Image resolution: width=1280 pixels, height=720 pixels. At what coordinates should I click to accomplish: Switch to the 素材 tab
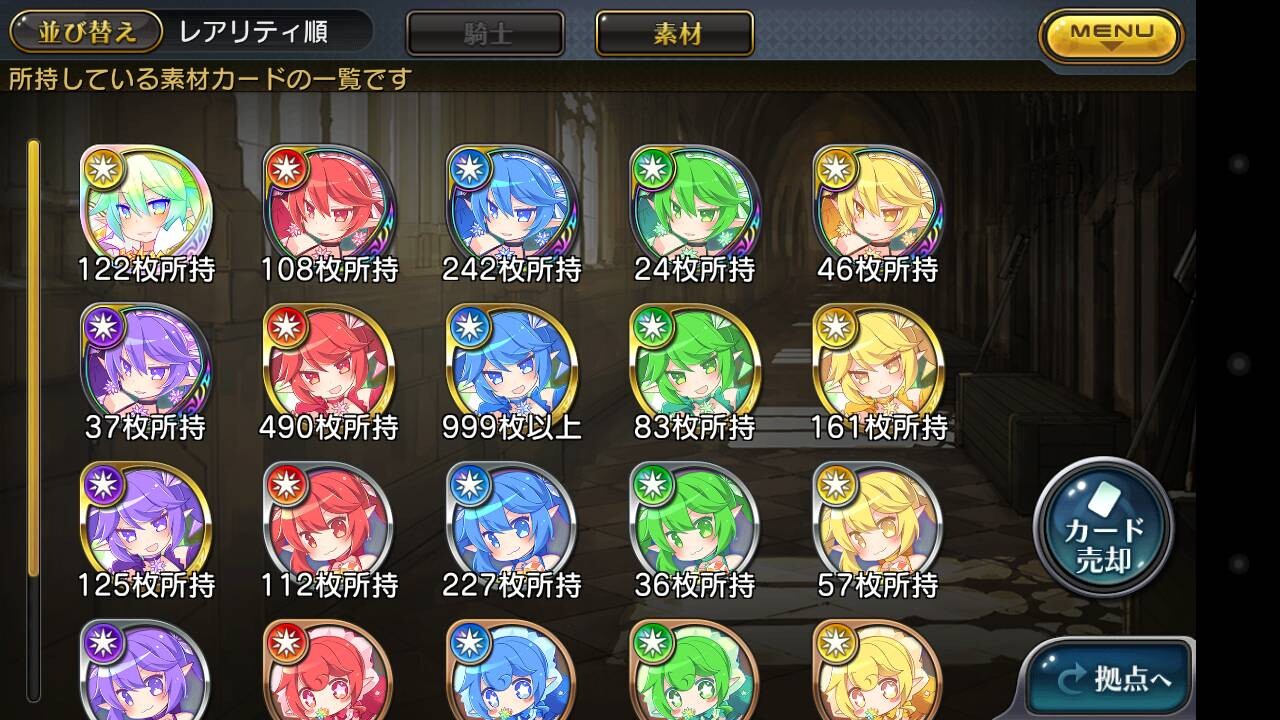coord(675,34)
